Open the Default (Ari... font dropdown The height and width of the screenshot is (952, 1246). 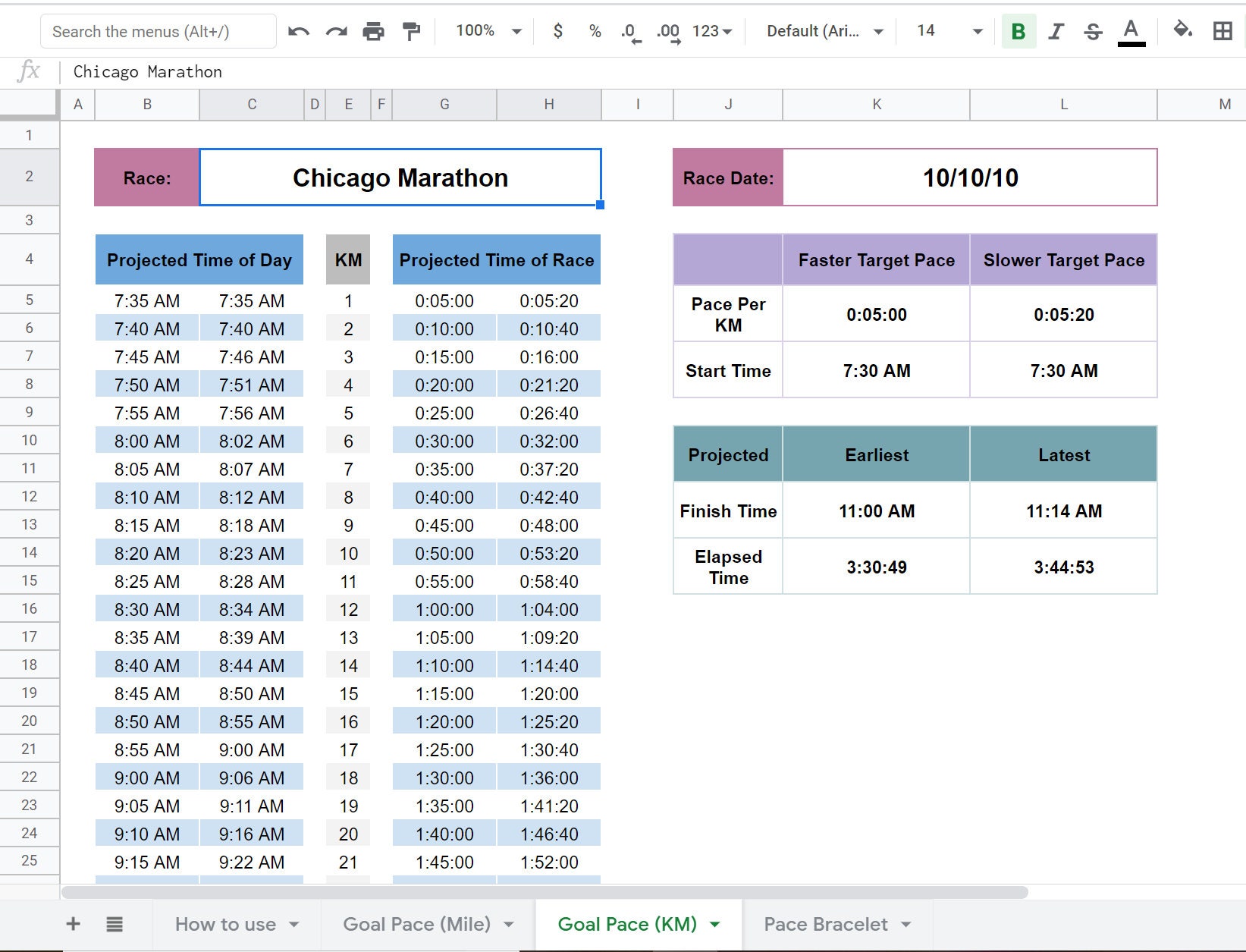pos(825,31)
